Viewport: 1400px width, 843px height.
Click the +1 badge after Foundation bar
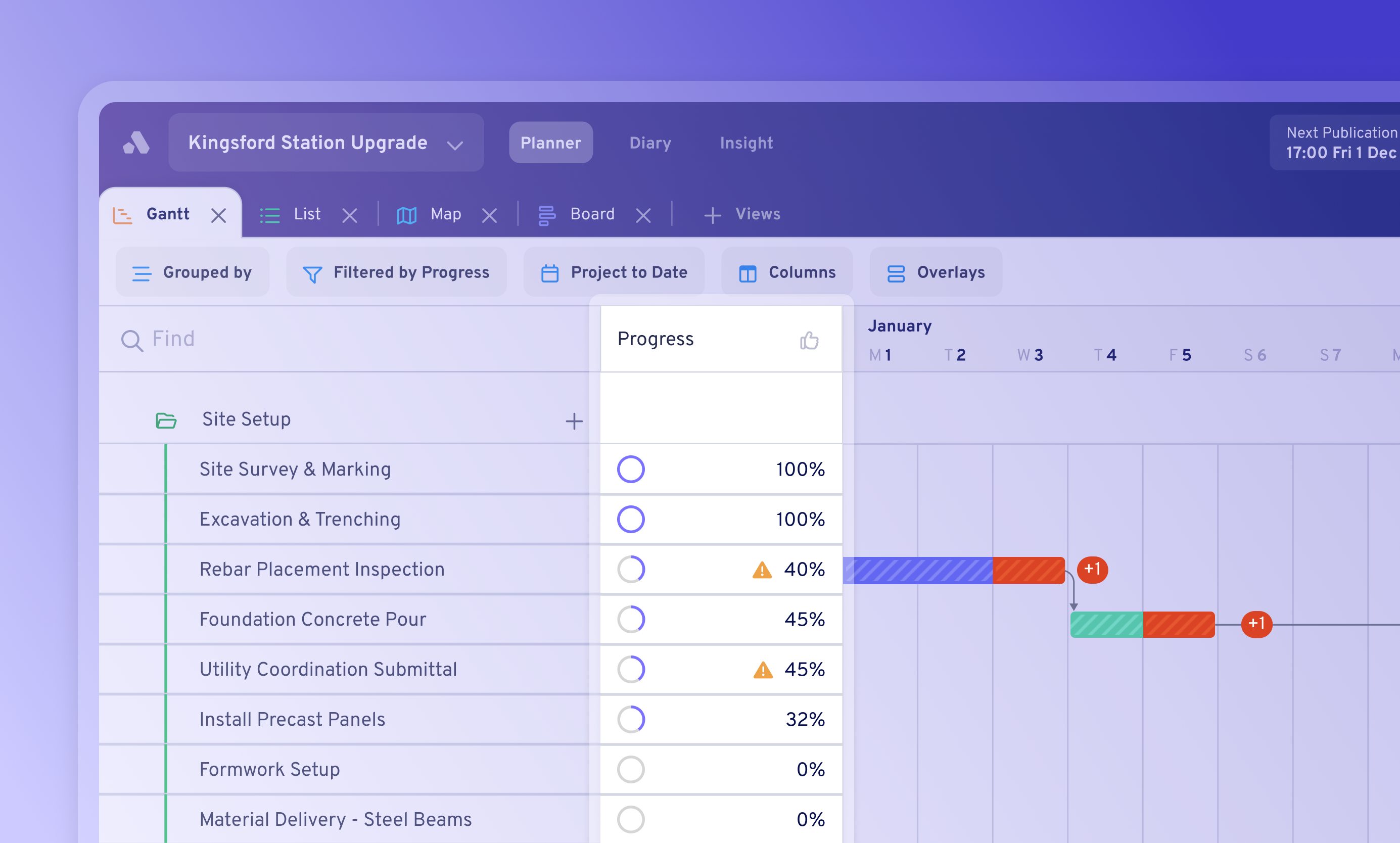(1257, 625)
